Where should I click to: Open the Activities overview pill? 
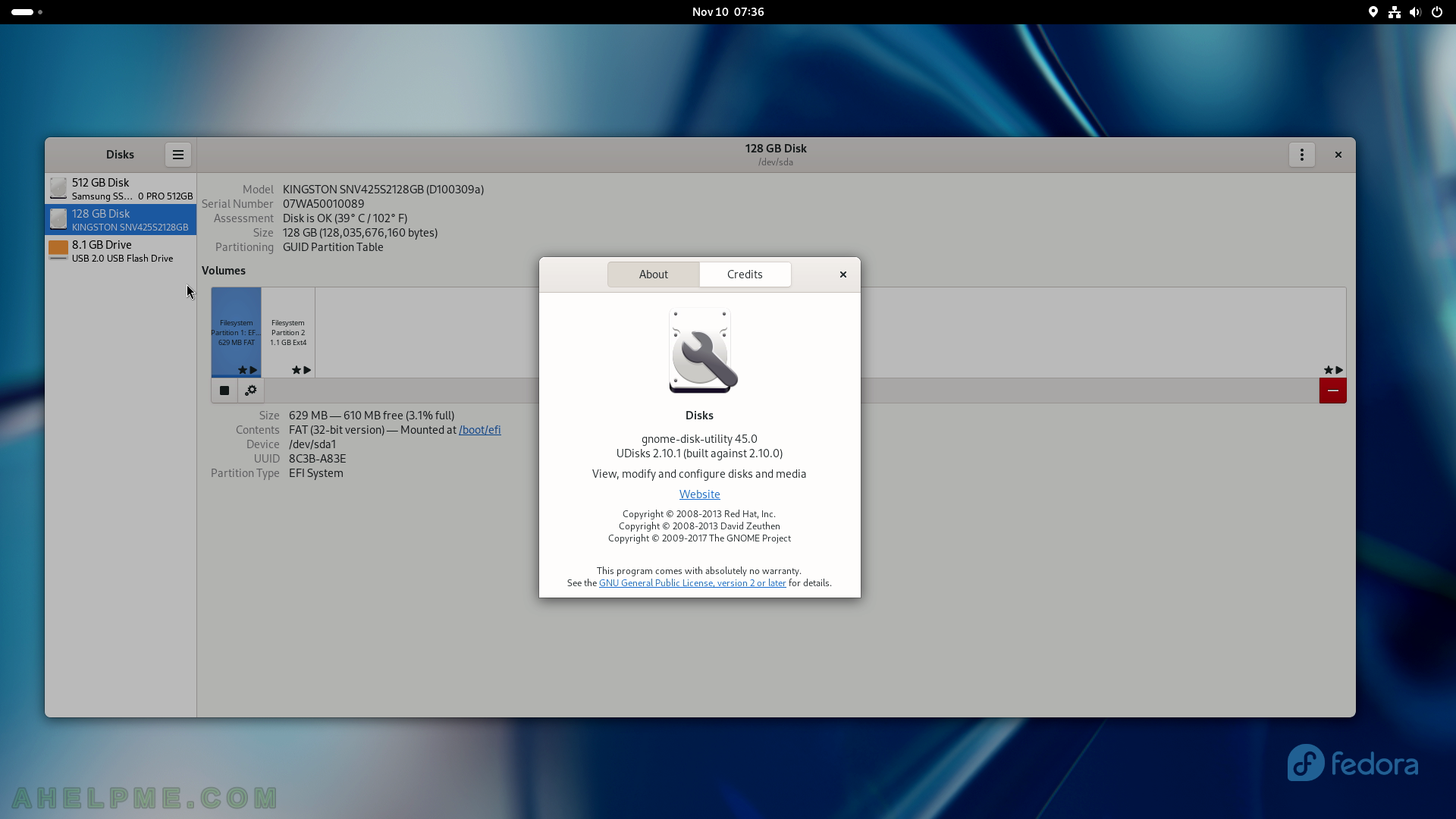[27, 12]
